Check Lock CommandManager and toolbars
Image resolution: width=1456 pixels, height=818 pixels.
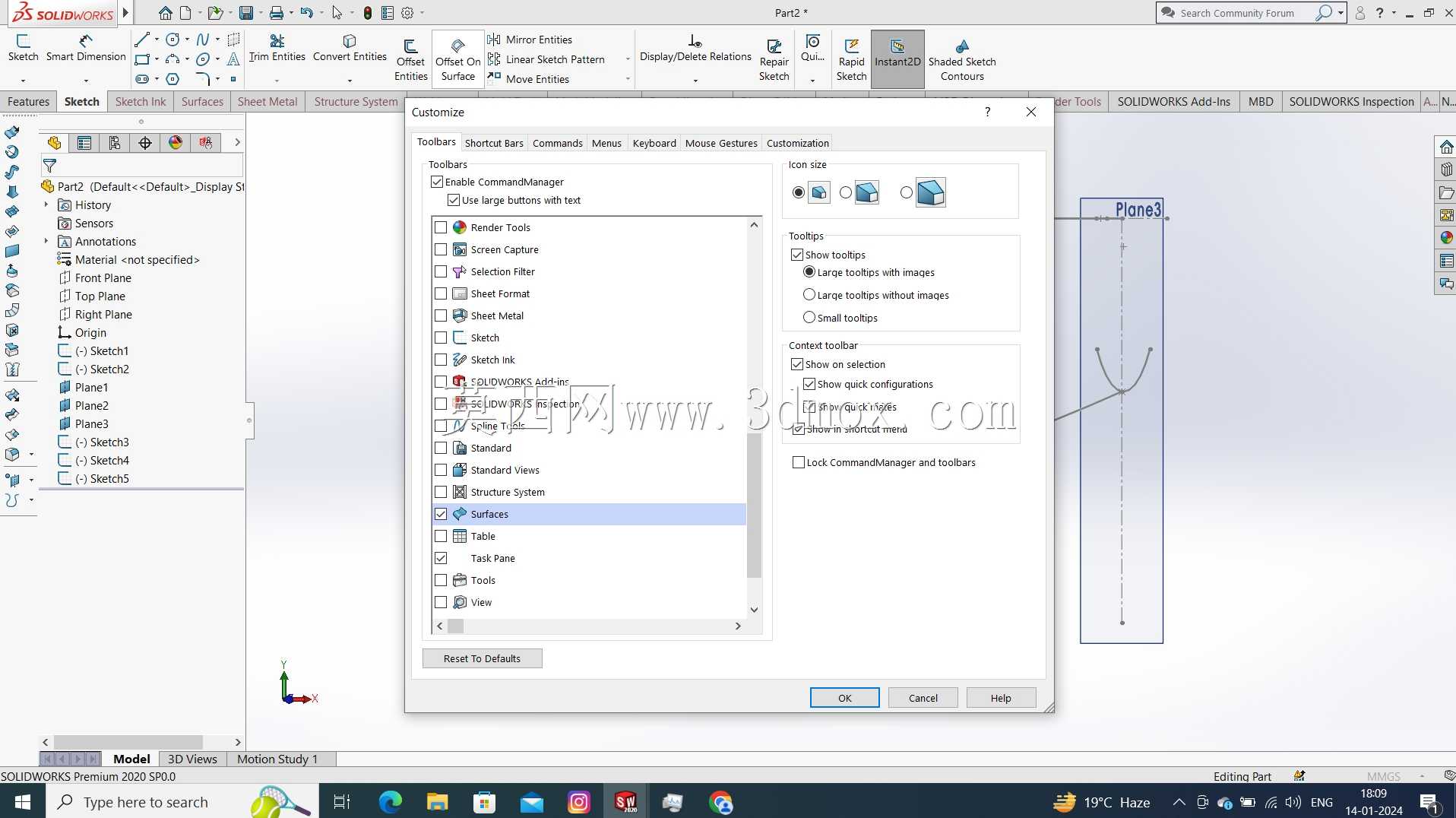click(799, 462)
